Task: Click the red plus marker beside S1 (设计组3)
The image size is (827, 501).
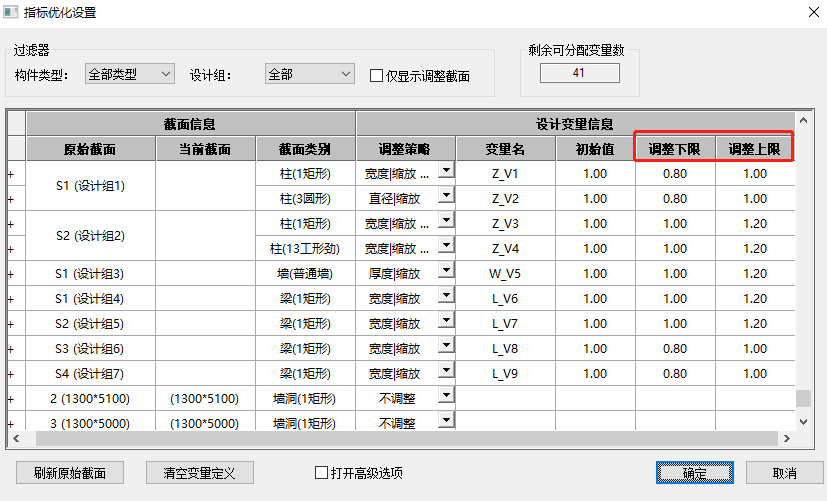Action: (x=10, y=274)
